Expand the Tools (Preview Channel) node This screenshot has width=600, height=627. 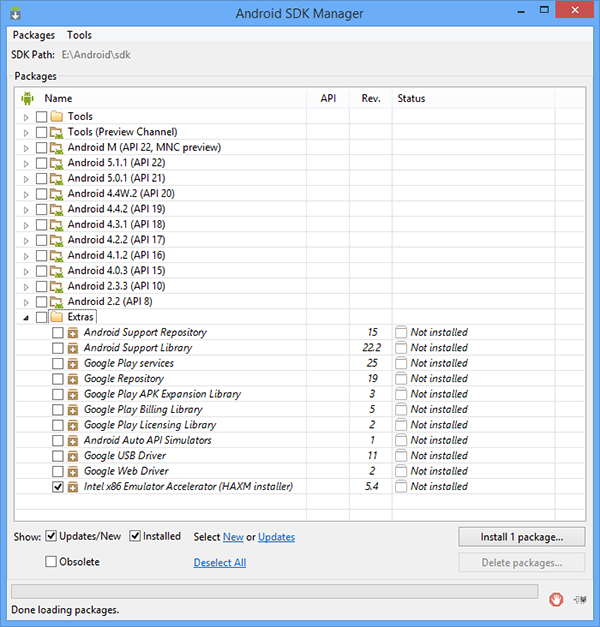coord(26,133)
